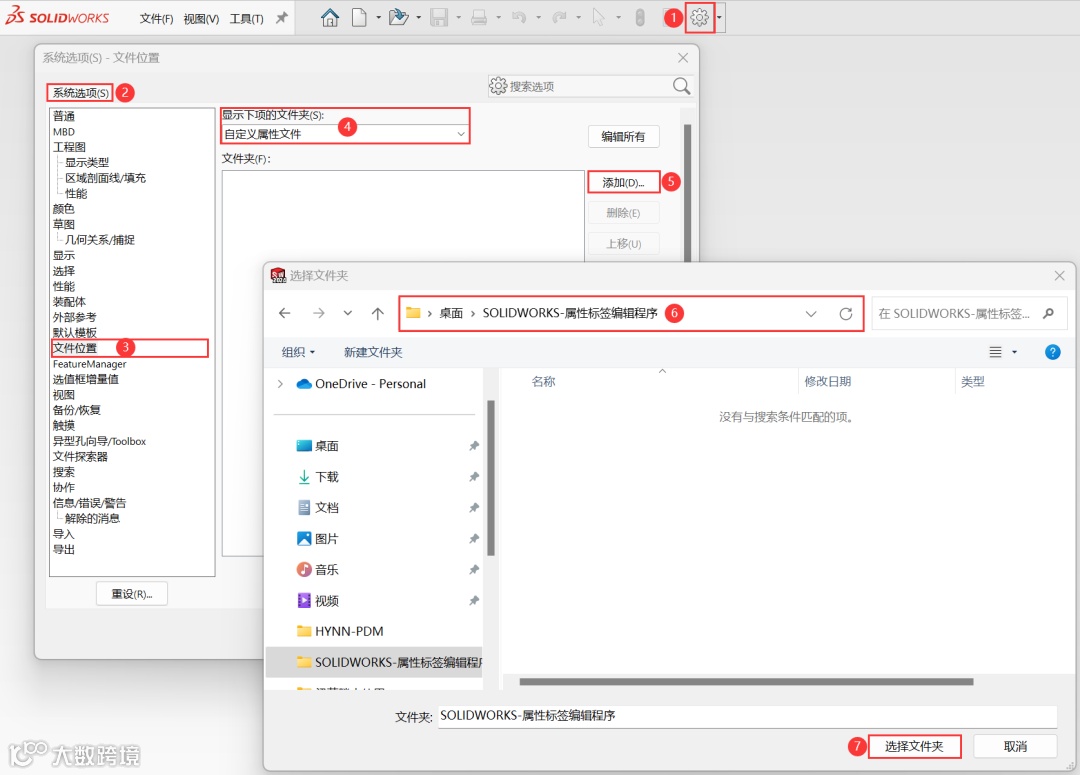
Task: Click the help question mark icon
Action: point(1052,352)
